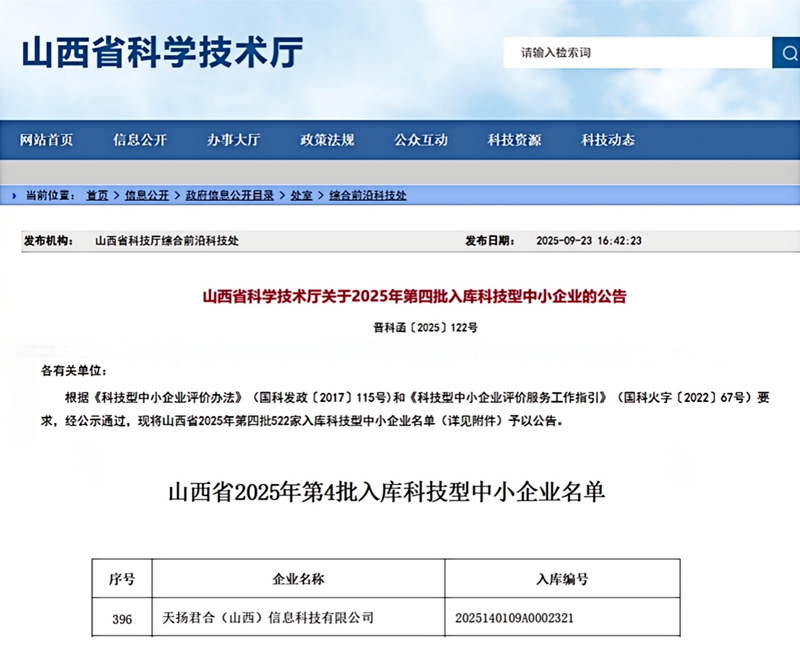
Task: Open the 公众互动 navigation item
Action: coord(421,140)
